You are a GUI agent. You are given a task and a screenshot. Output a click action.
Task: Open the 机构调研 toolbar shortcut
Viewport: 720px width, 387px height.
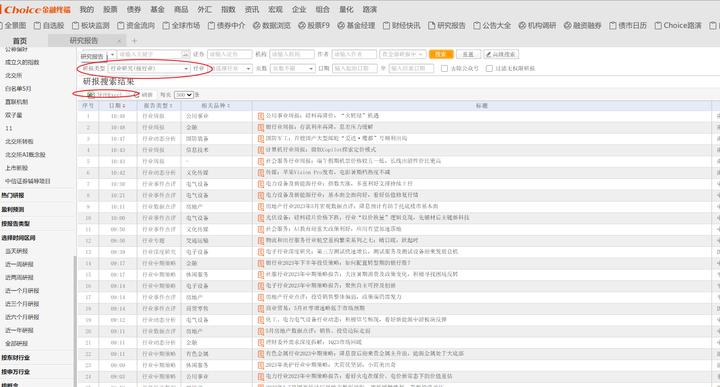(x=537, y=25)
